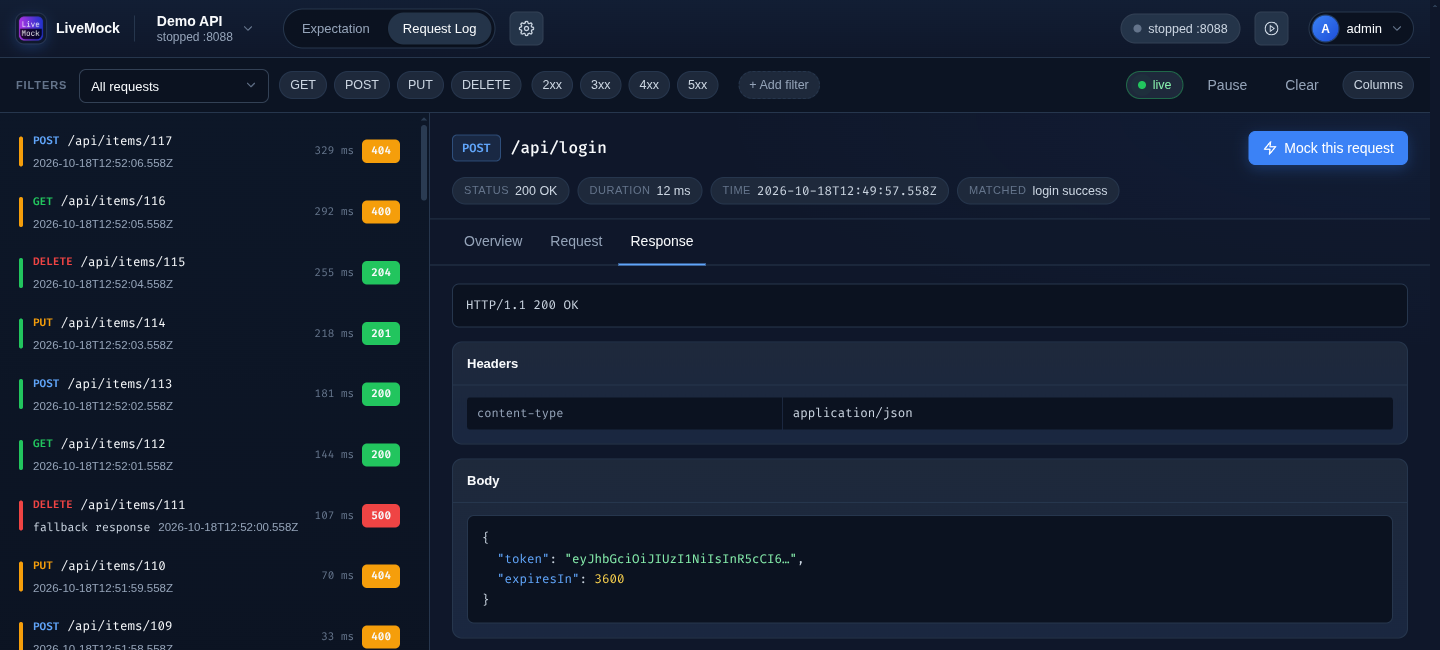Viewport: 1440px width, 650px height.
Task: Open settings via the gear icon
Action: tap(526, 28)
